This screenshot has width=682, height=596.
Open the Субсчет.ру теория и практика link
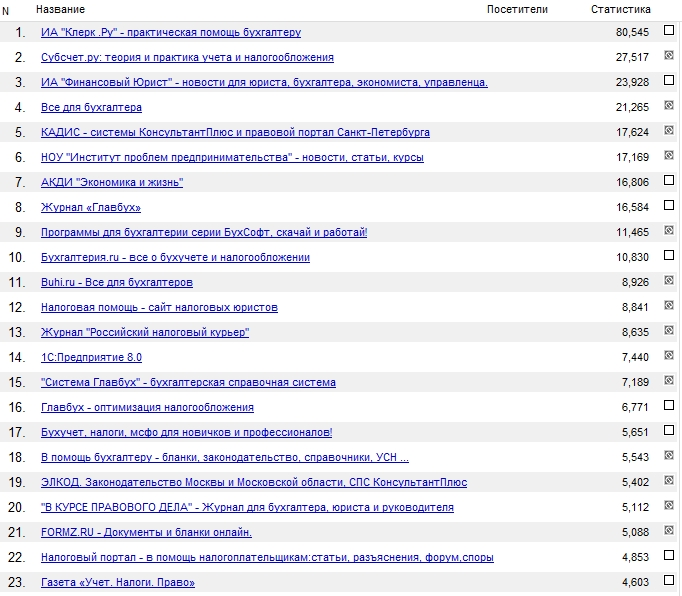click(x=187, y=57)
